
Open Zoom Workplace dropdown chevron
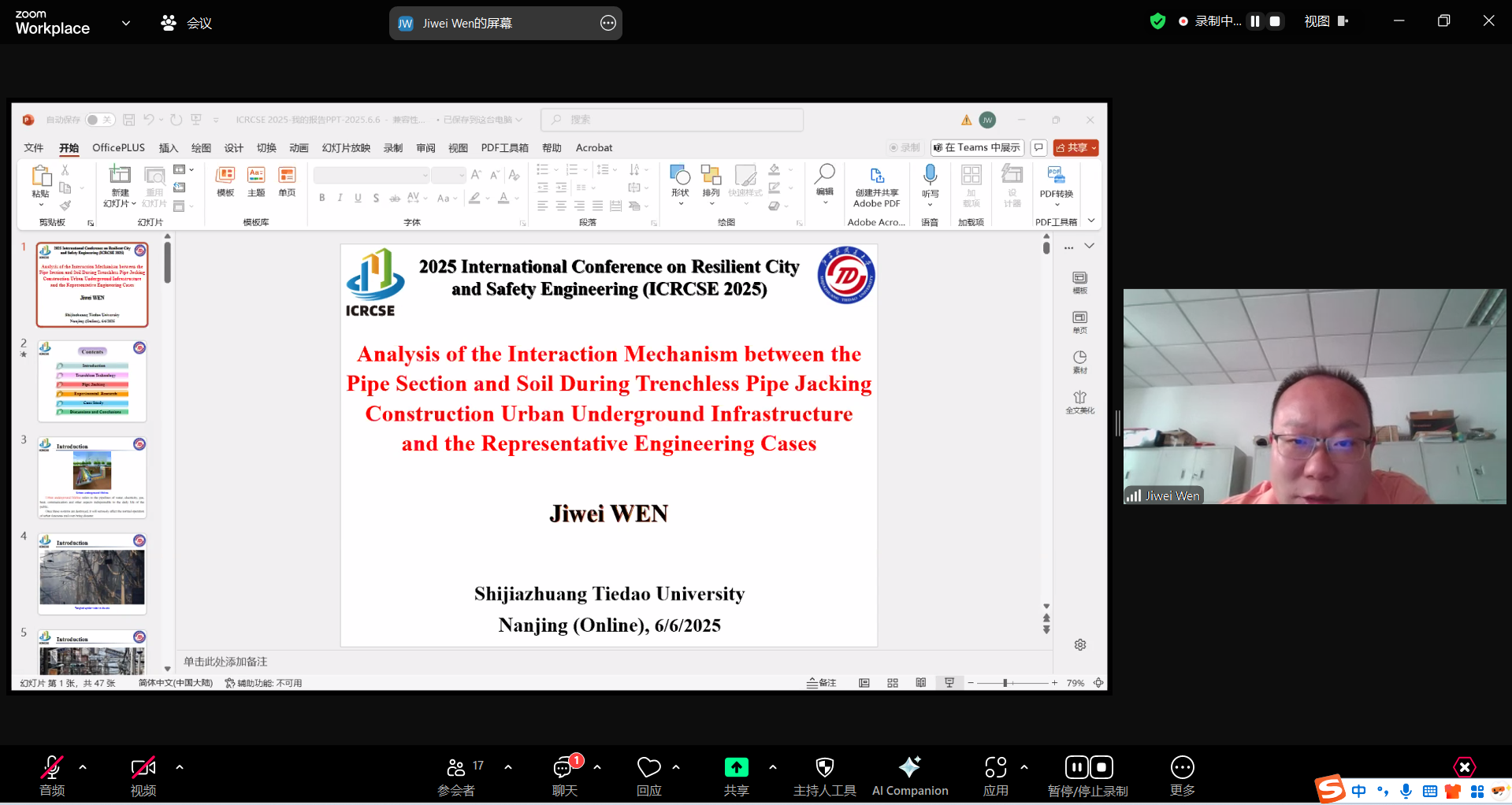[126, 23]
